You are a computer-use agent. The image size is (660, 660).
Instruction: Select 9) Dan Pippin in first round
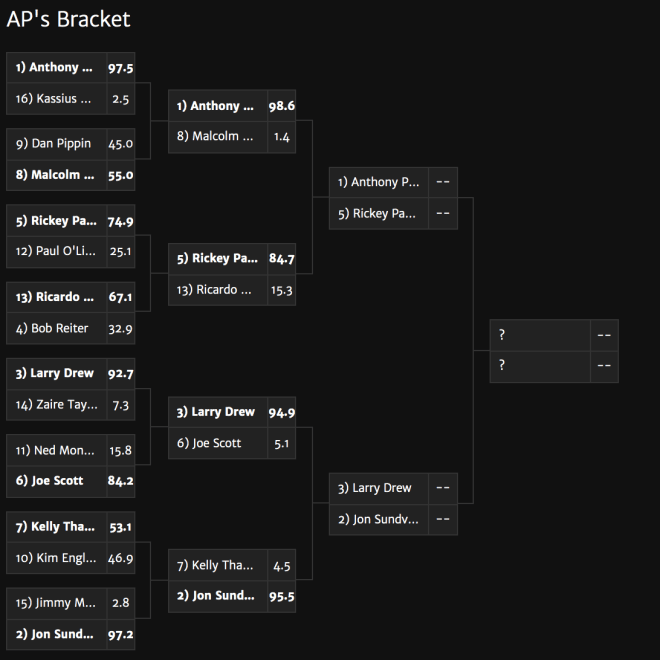tap(71, 144)
